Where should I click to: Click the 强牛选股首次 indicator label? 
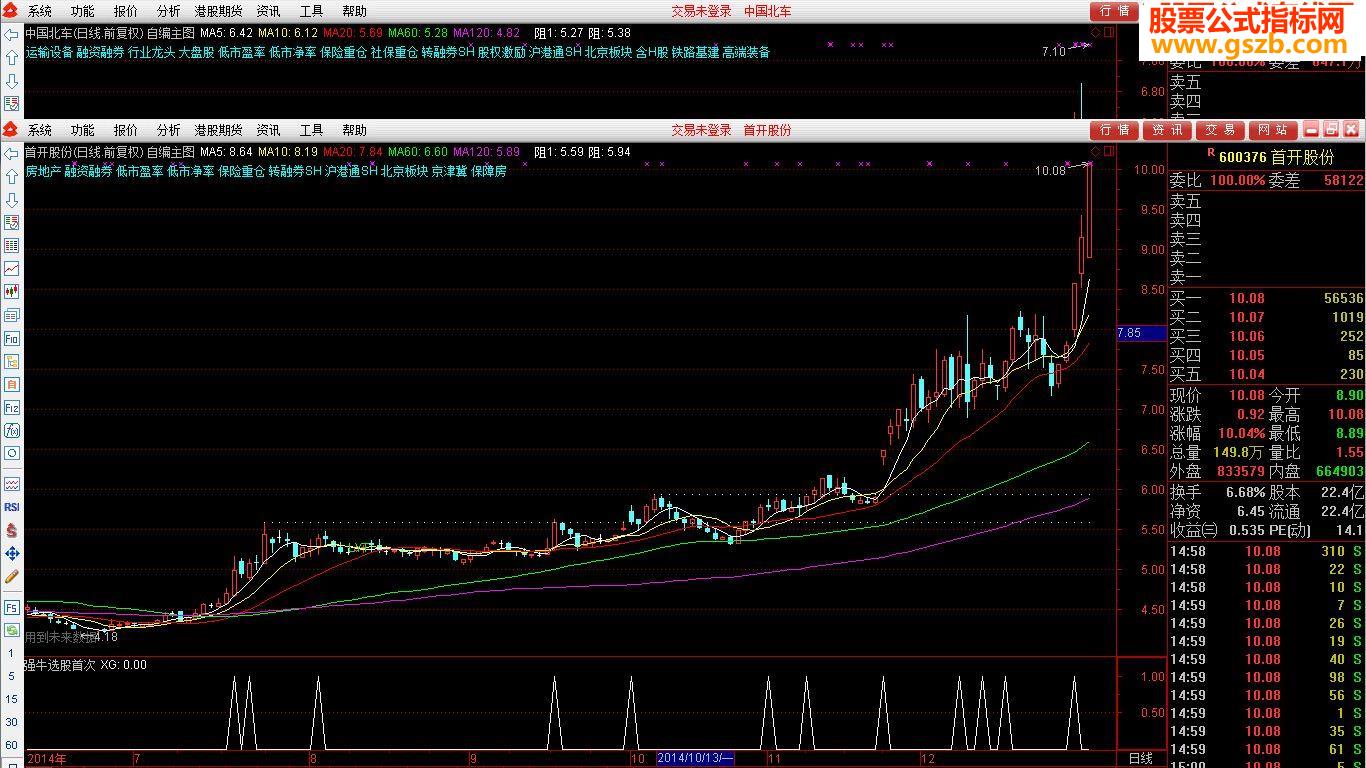coord(60,664)
